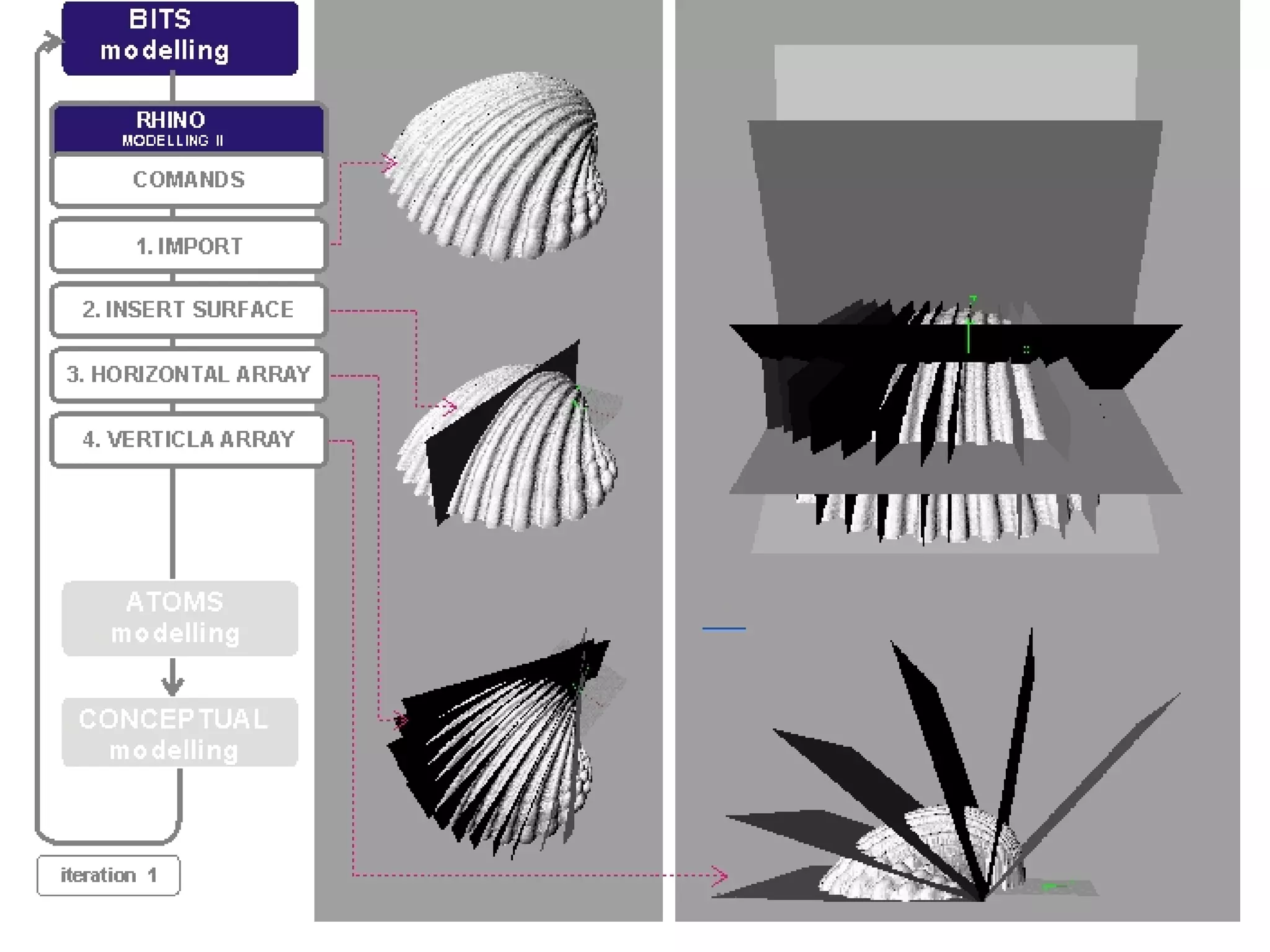This screenshot has height=952, width=1270.
Task: Click the down arrow above CONCEPTUAL modelling
Action: point(172,682)
